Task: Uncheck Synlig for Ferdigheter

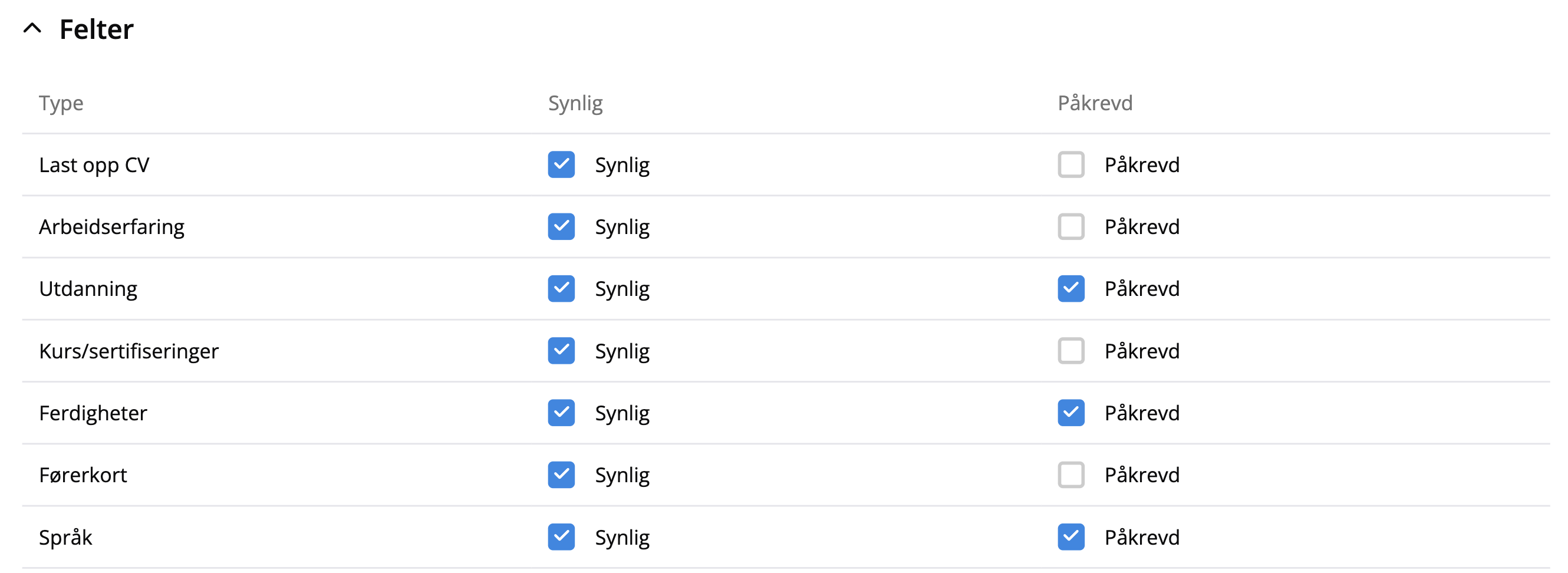Action: tap(561, 413)
